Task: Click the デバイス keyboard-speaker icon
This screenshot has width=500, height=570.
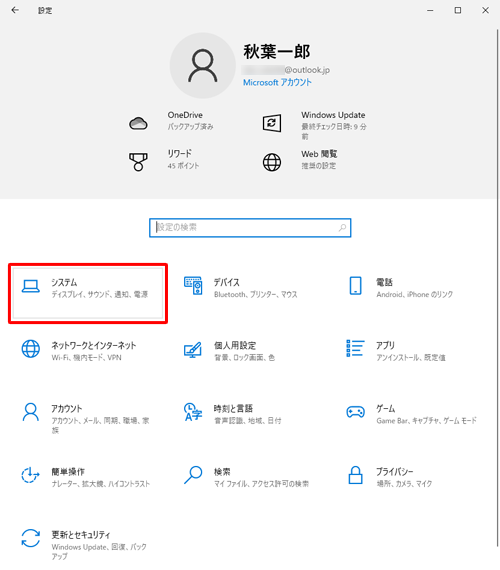Action: [x=193, y=285]
